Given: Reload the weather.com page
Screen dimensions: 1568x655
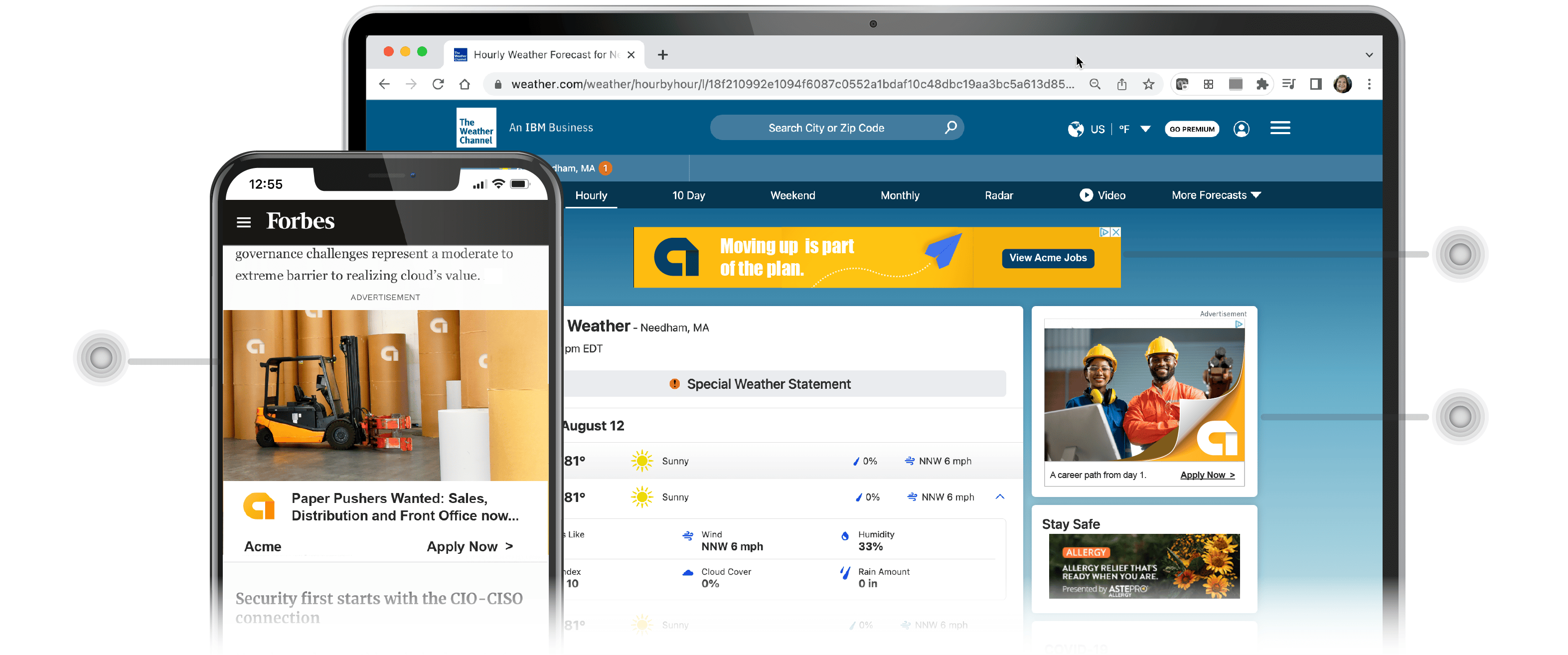Looking at the screenshot, I should point(438,84).
